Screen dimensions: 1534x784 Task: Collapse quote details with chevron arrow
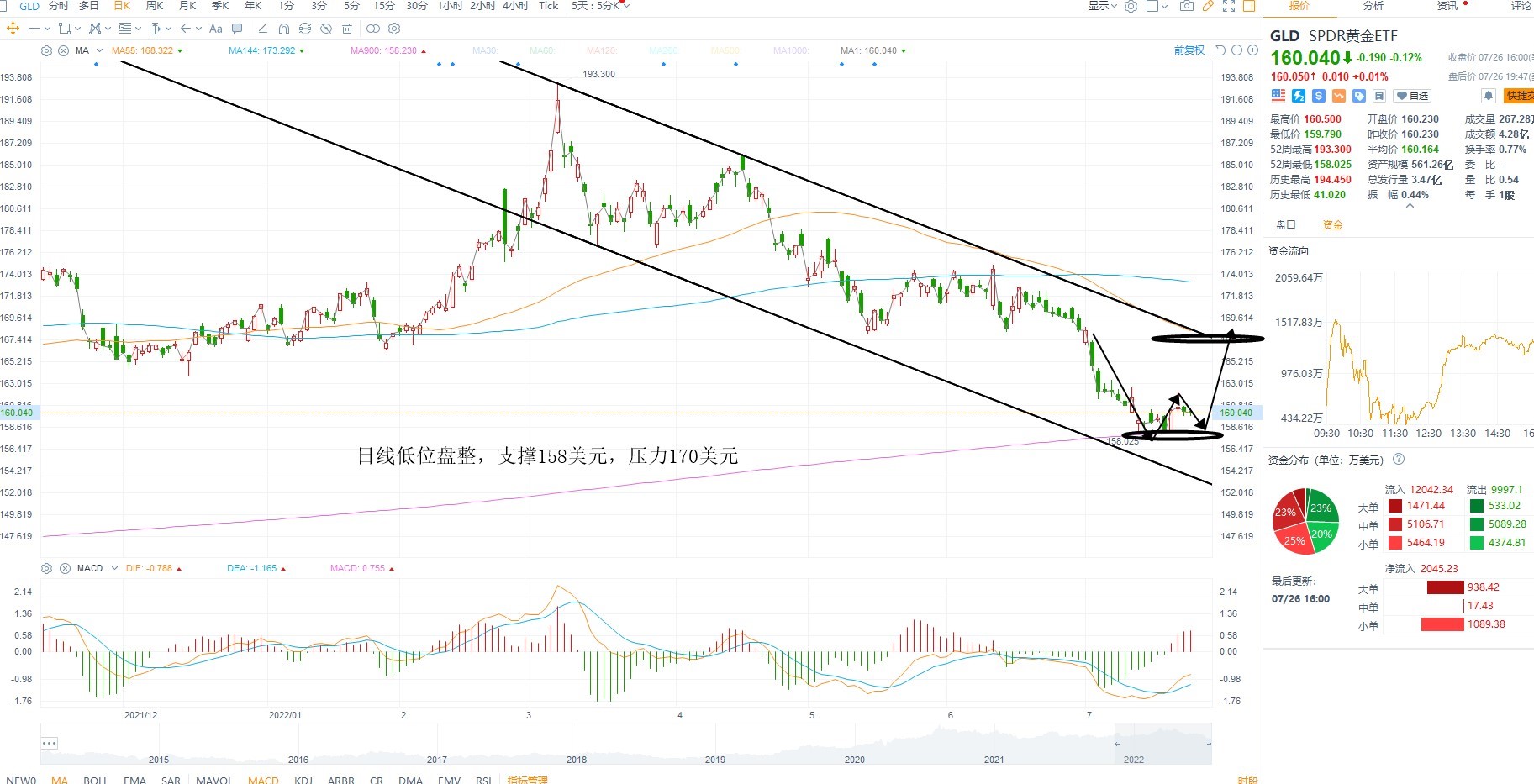point(1410,206)
